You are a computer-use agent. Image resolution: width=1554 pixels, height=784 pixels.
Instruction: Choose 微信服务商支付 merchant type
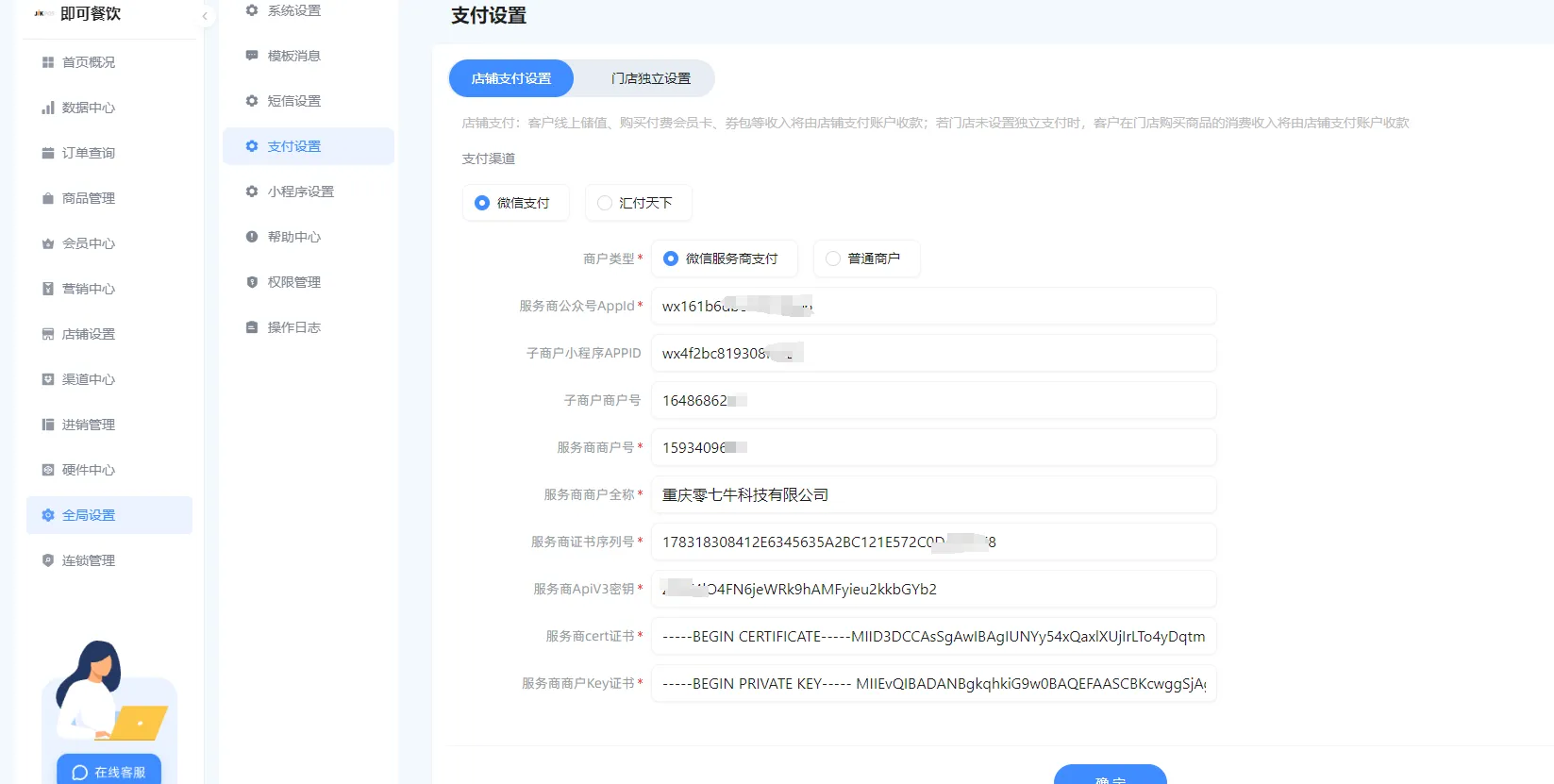pyautogui.click(x=724, y=259)
